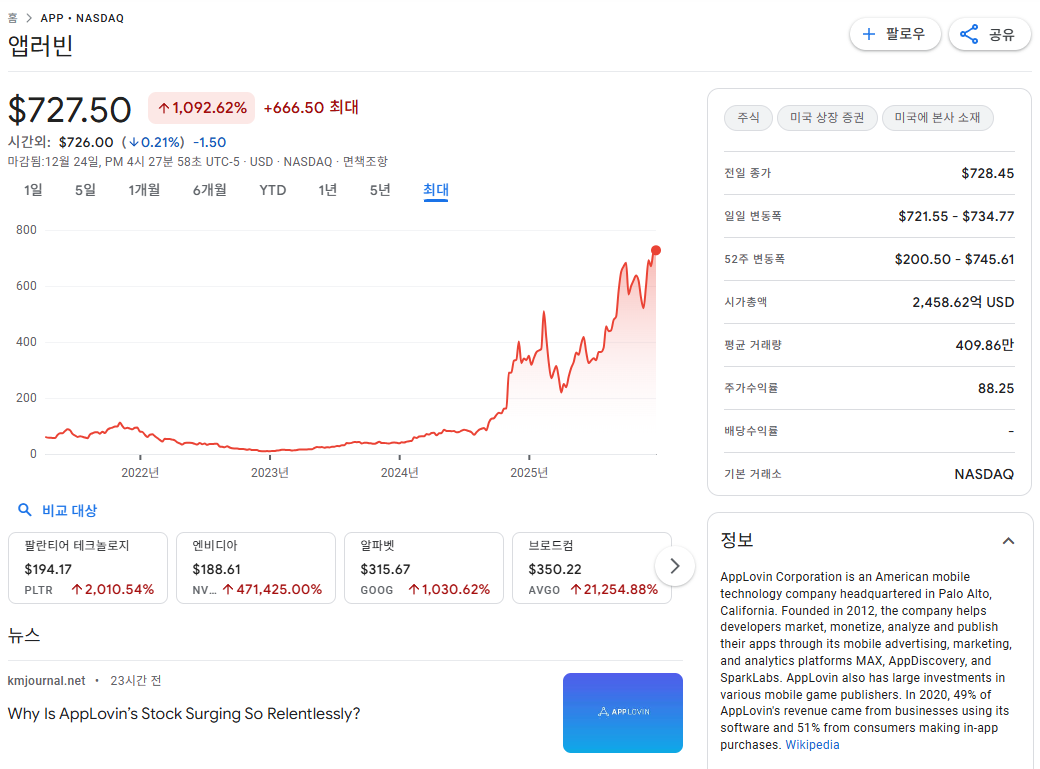Switch chart to 1개월 range
Screen dimensions: 1040x769
[x=144, y=190]
